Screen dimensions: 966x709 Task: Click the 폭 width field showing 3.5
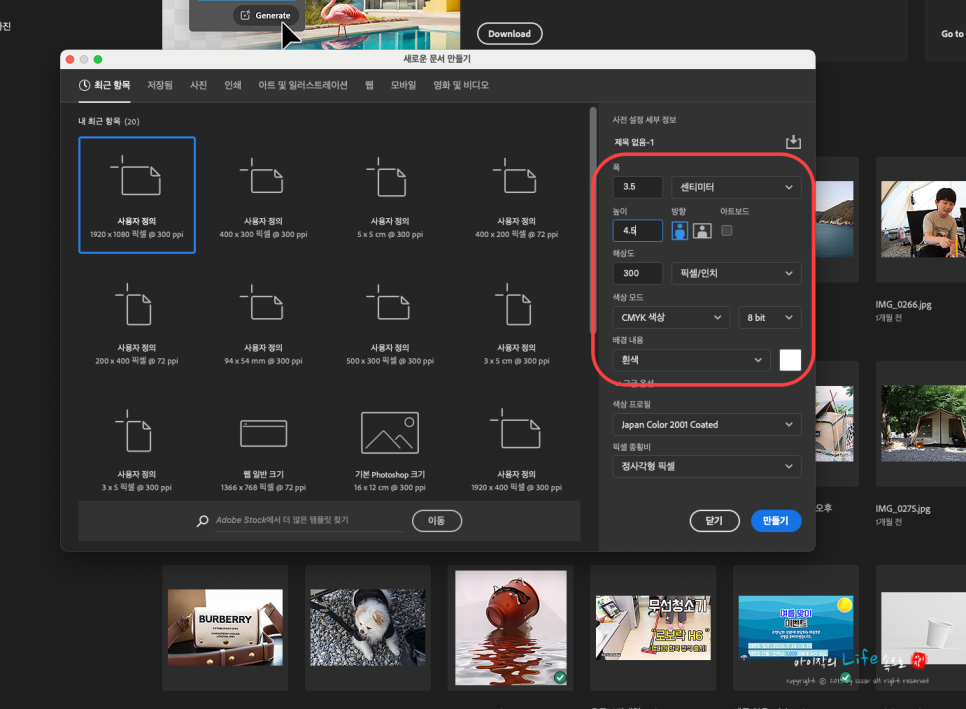[638, 187]
